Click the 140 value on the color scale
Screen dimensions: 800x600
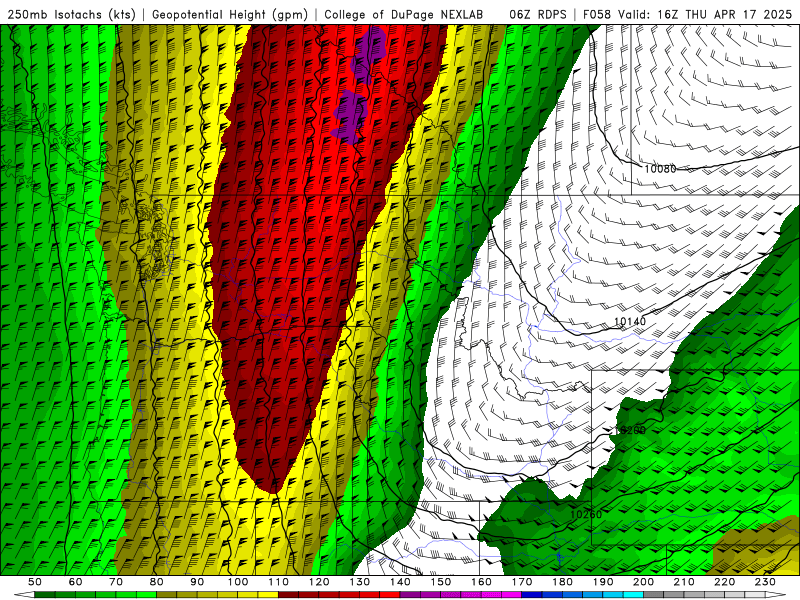400,582
